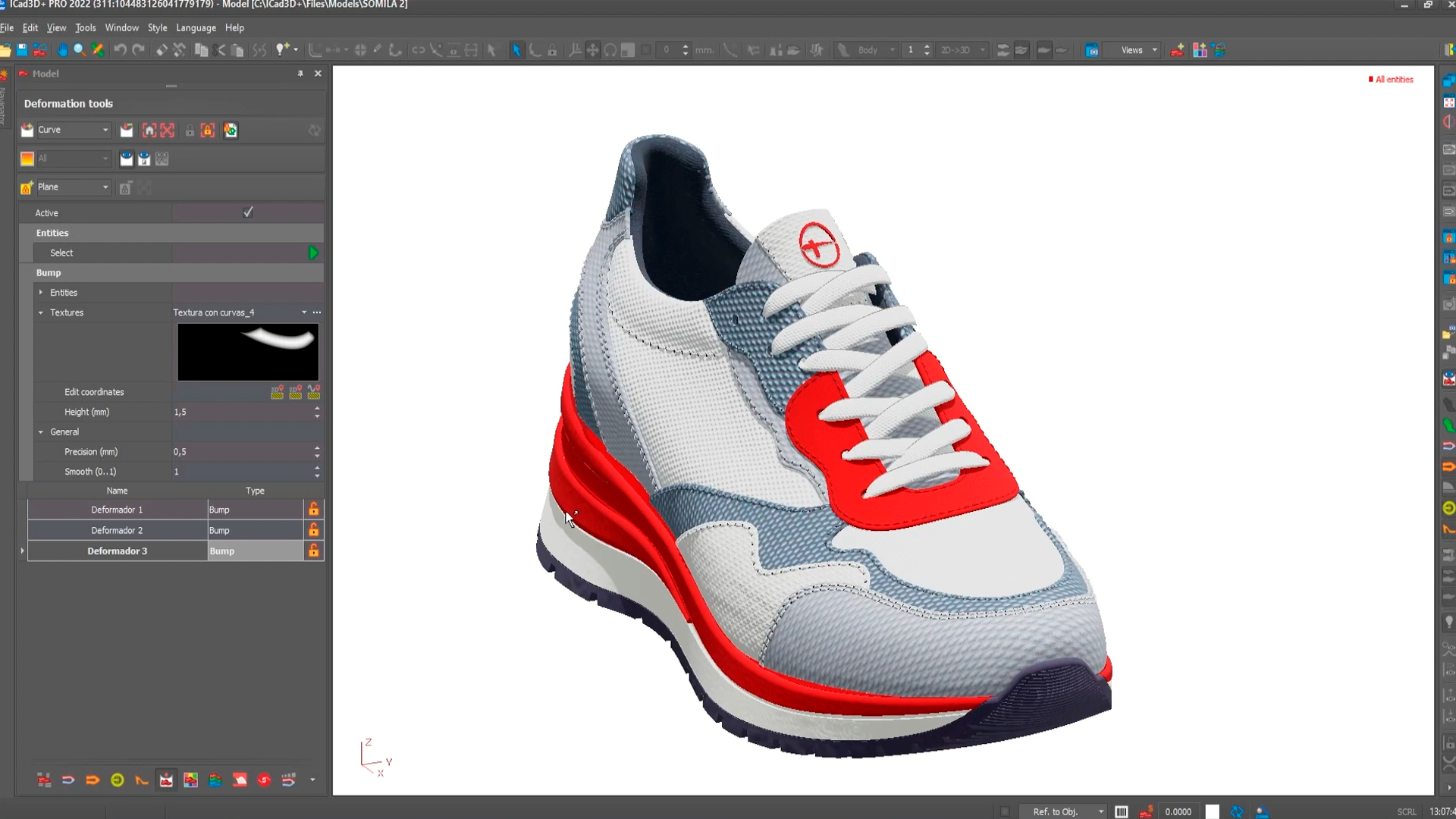
Task: Open the Zoom tool in the toolbar
Action: pos(79,49)
